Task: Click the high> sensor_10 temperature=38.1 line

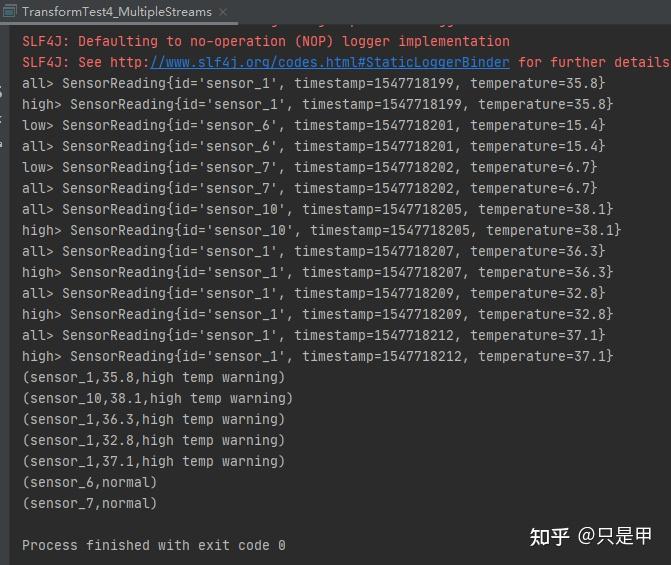Action: tap(321, 230)
